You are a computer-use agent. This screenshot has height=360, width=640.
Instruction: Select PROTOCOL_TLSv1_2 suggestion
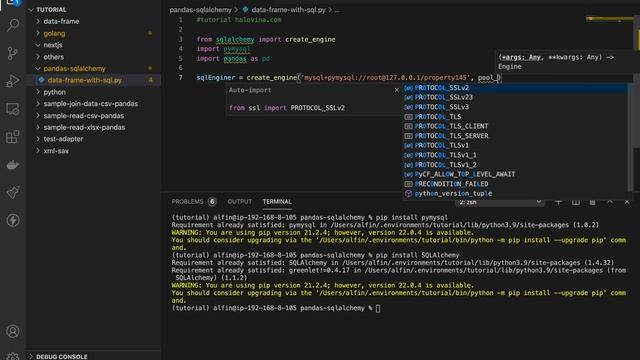click(x=515, y=165)
